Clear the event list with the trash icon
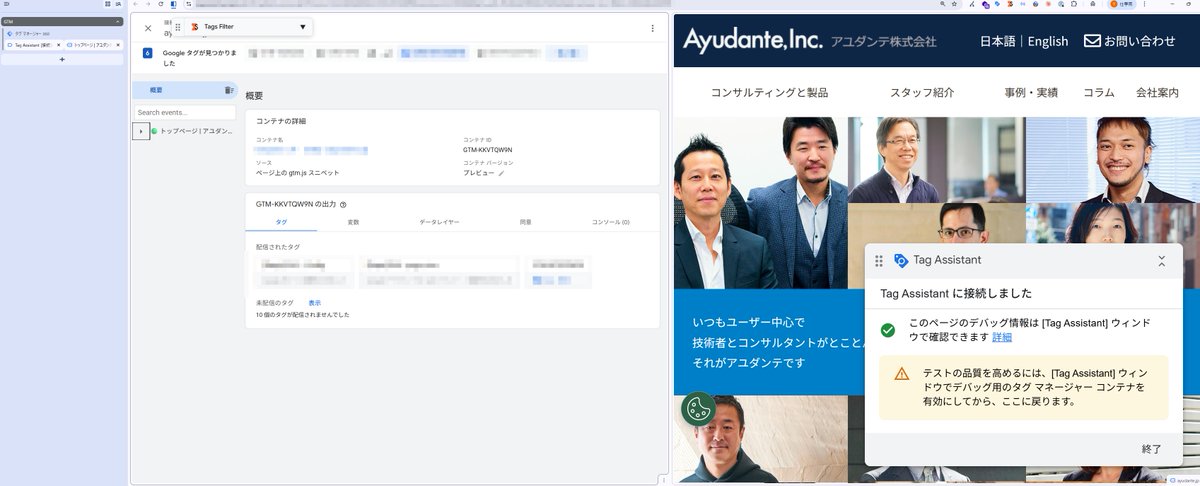Image resolution: width=1200 pixels, height=486 pixels. coord(230,90)
